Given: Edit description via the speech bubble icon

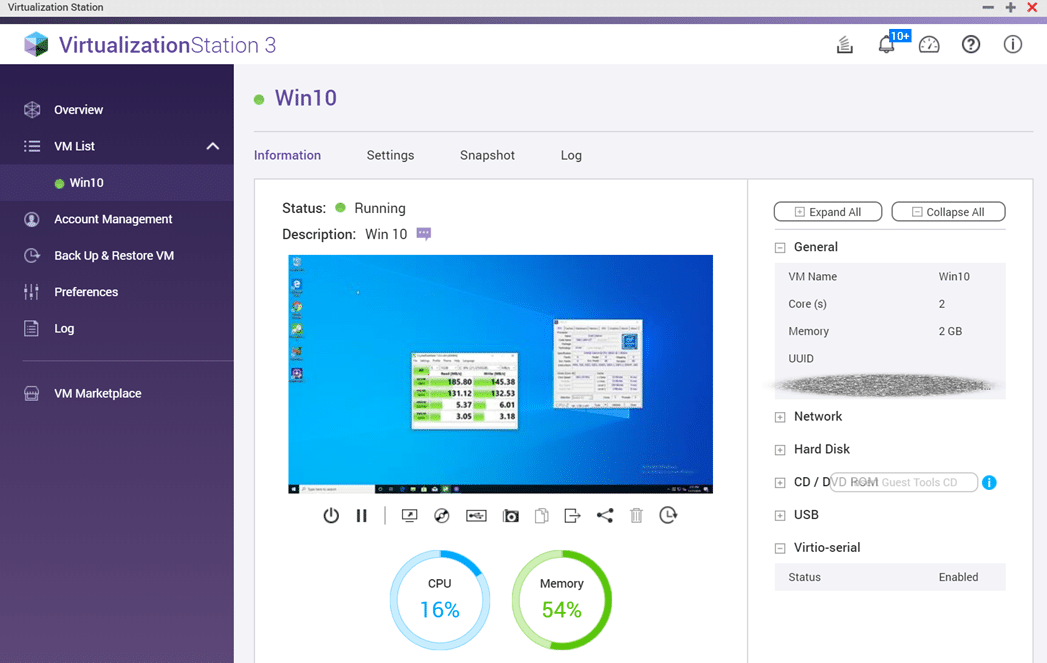Looking at the screenshot, I should pos(423,234).
